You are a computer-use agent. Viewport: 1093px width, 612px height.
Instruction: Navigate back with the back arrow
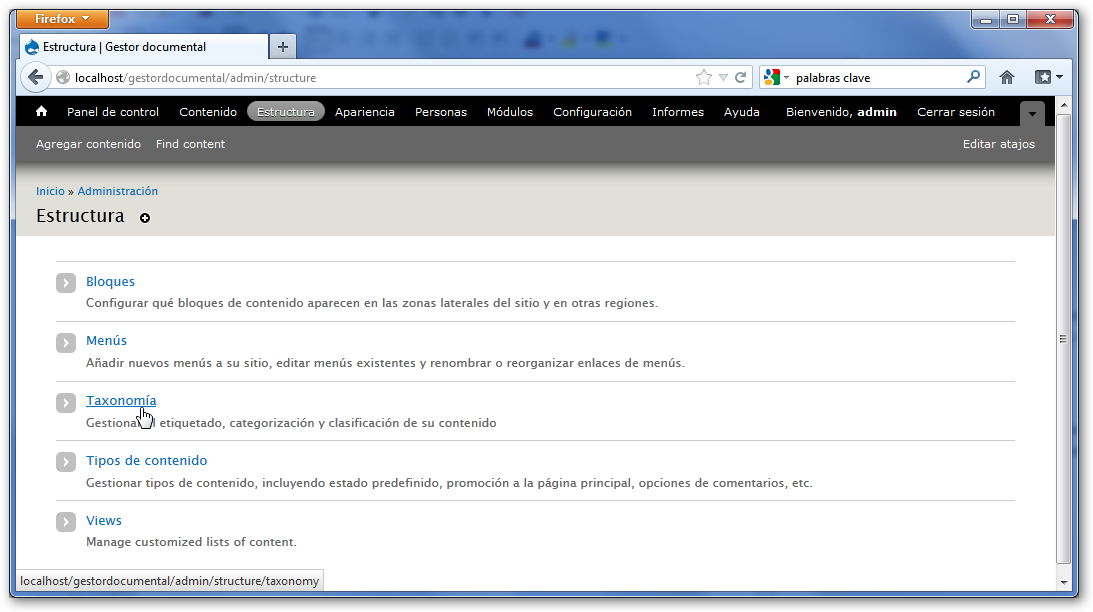(35, 77)
